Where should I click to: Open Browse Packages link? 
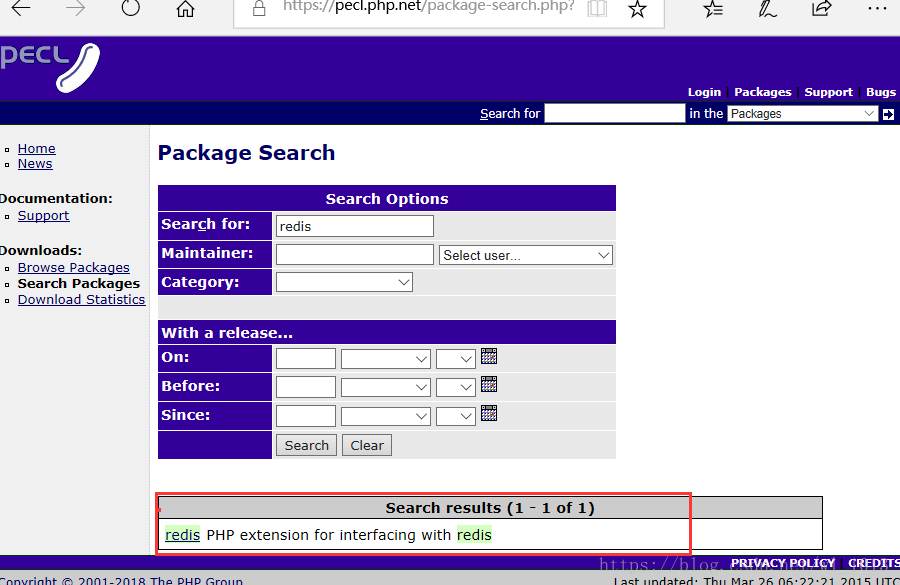coord(73,268)
